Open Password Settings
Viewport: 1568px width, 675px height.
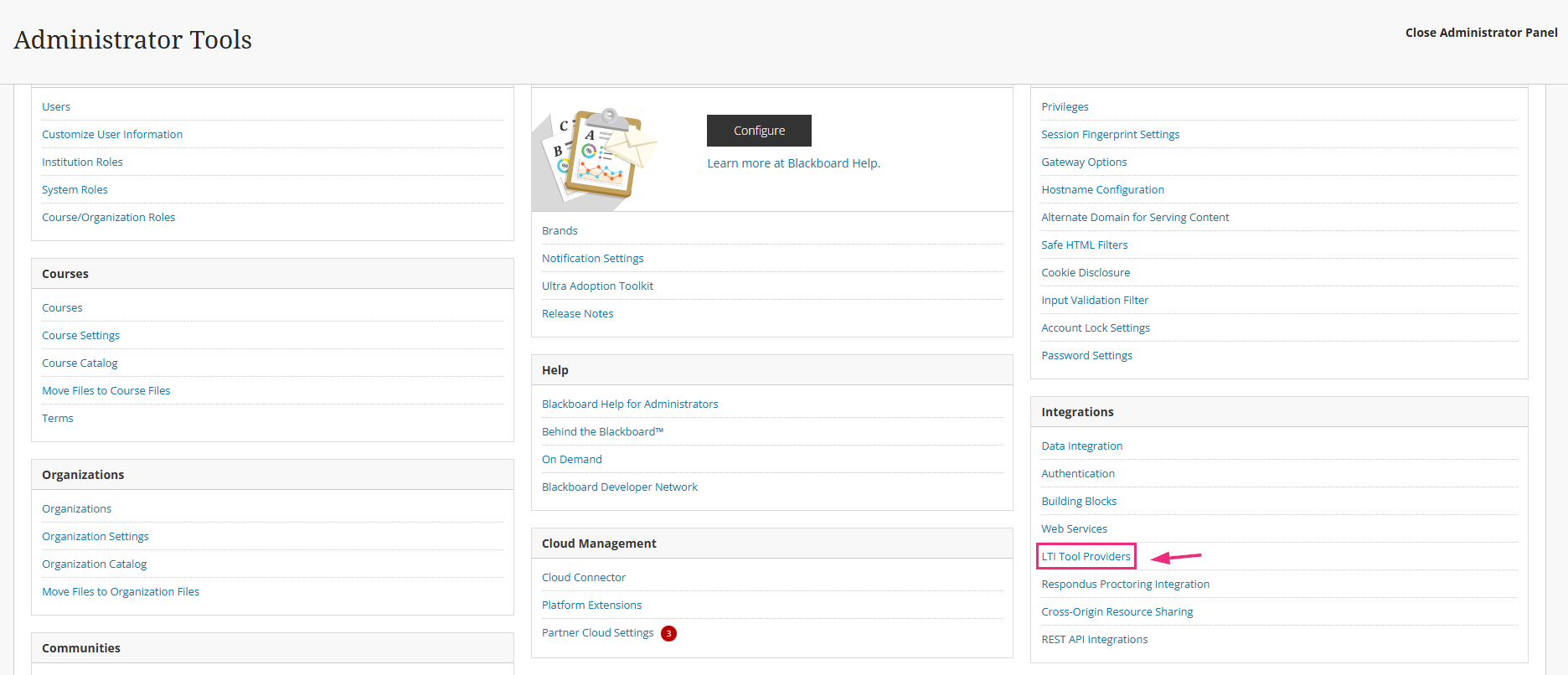(x=1086, y=356)
